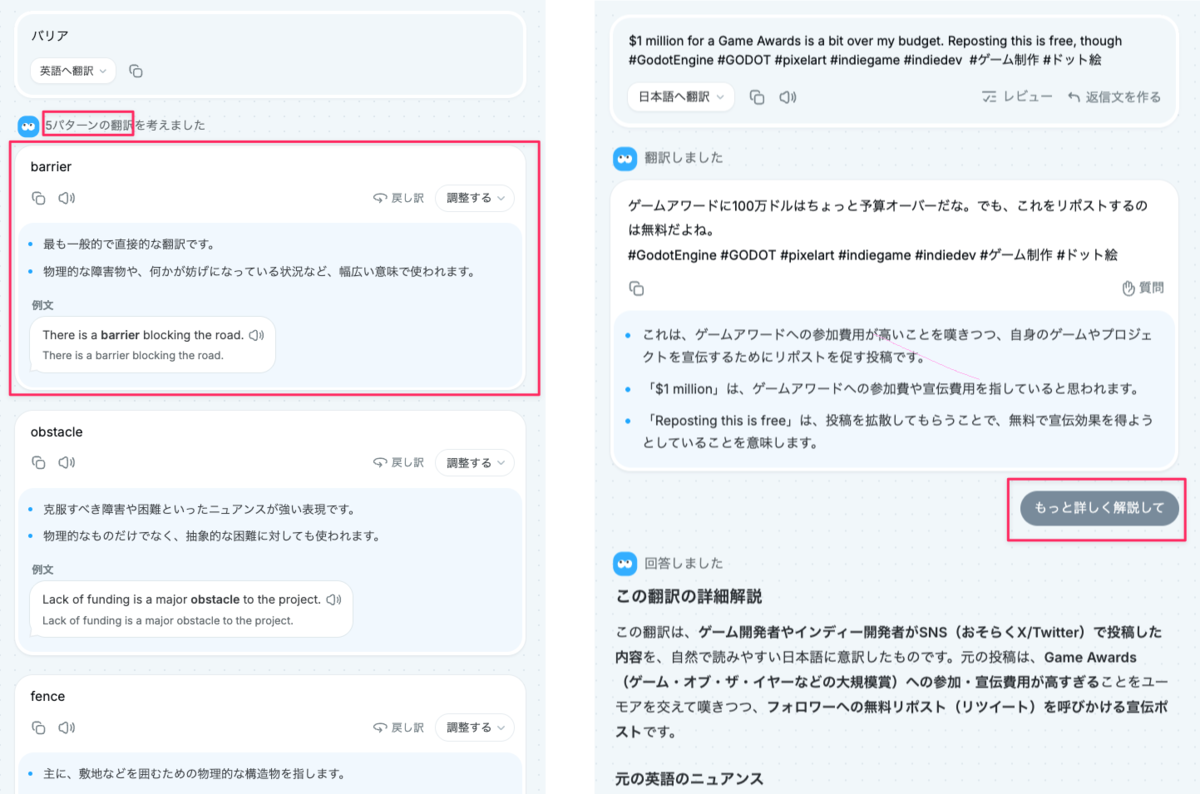Image resolution: width=1200 pixels, height=794 pixels.
Task: Play the barrier example sentence audio
Action: [x=256, y=335]
